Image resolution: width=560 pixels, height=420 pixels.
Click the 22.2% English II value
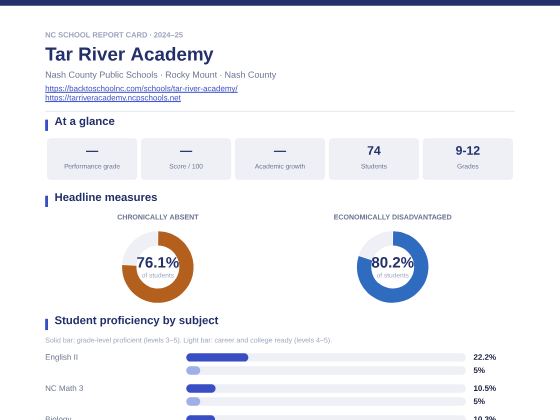click(485, 357)
